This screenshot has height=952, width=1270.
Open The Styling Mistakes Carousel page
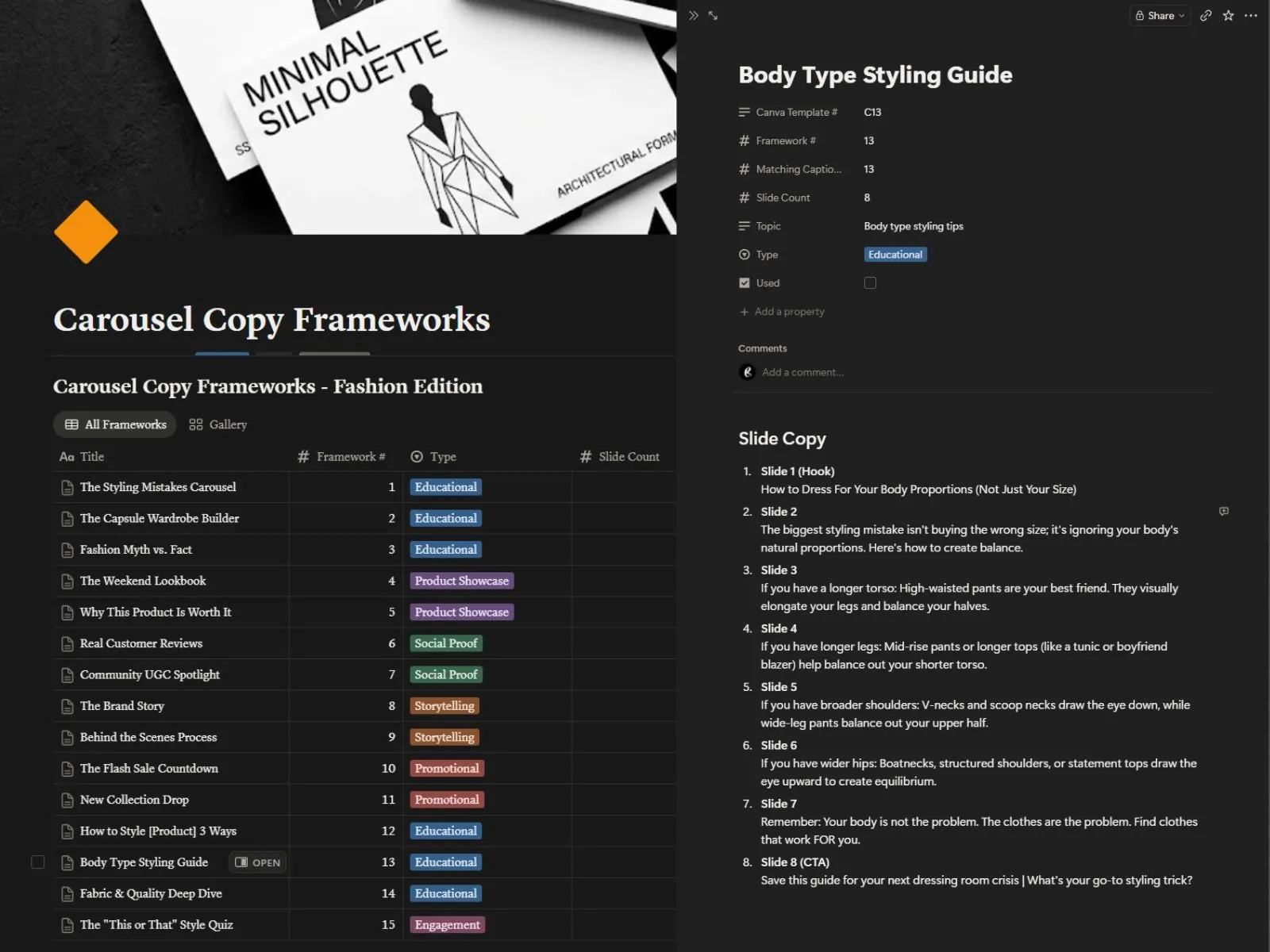pyautogui.click(x=158, y=487)
